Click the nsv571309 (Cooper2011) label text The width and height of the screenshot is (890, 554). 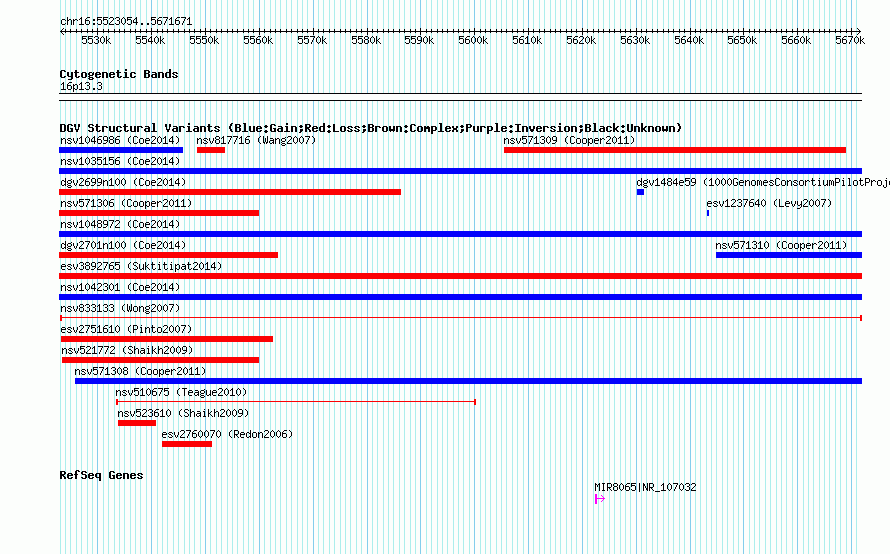569,140
